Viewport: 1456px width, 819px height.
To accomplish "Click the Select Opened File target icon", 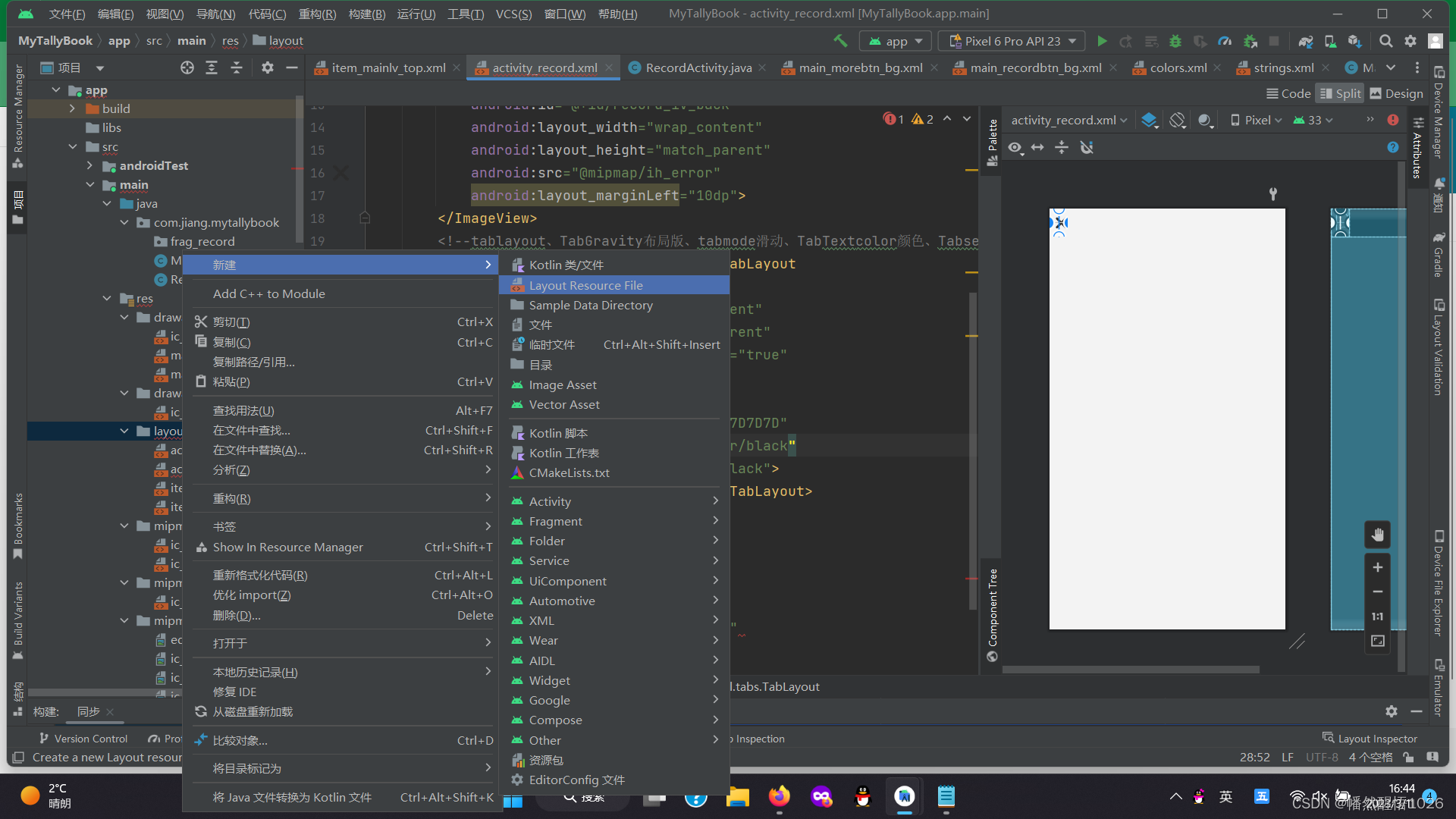I will [187, 68].
